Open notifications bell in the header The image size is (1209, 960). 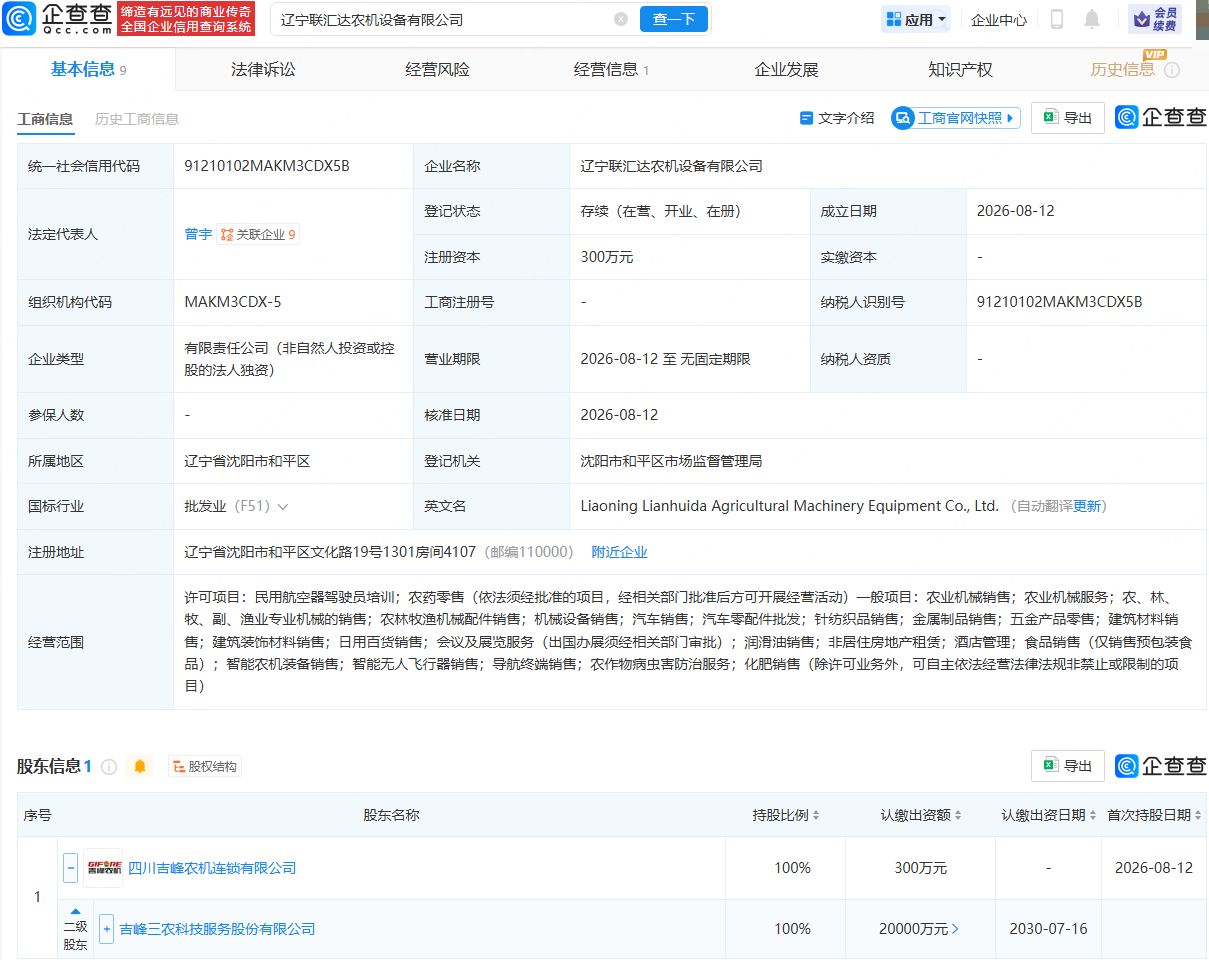pyautogui.click(x=1092, y=19)
